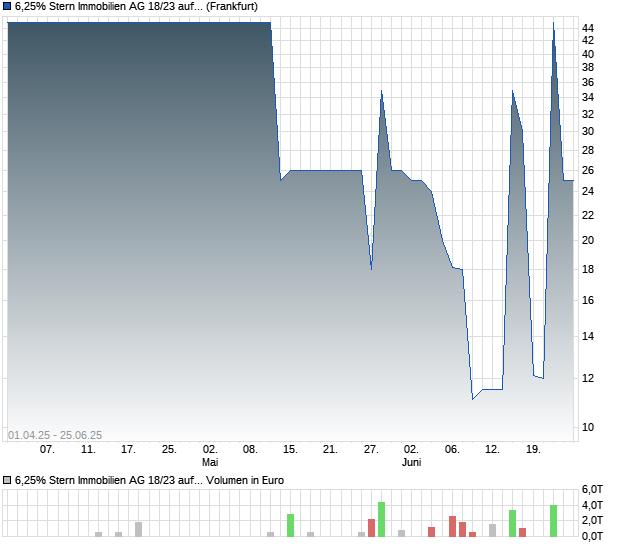
Task: Click the price peak at 44 near chart end
Action: point(553,23)
